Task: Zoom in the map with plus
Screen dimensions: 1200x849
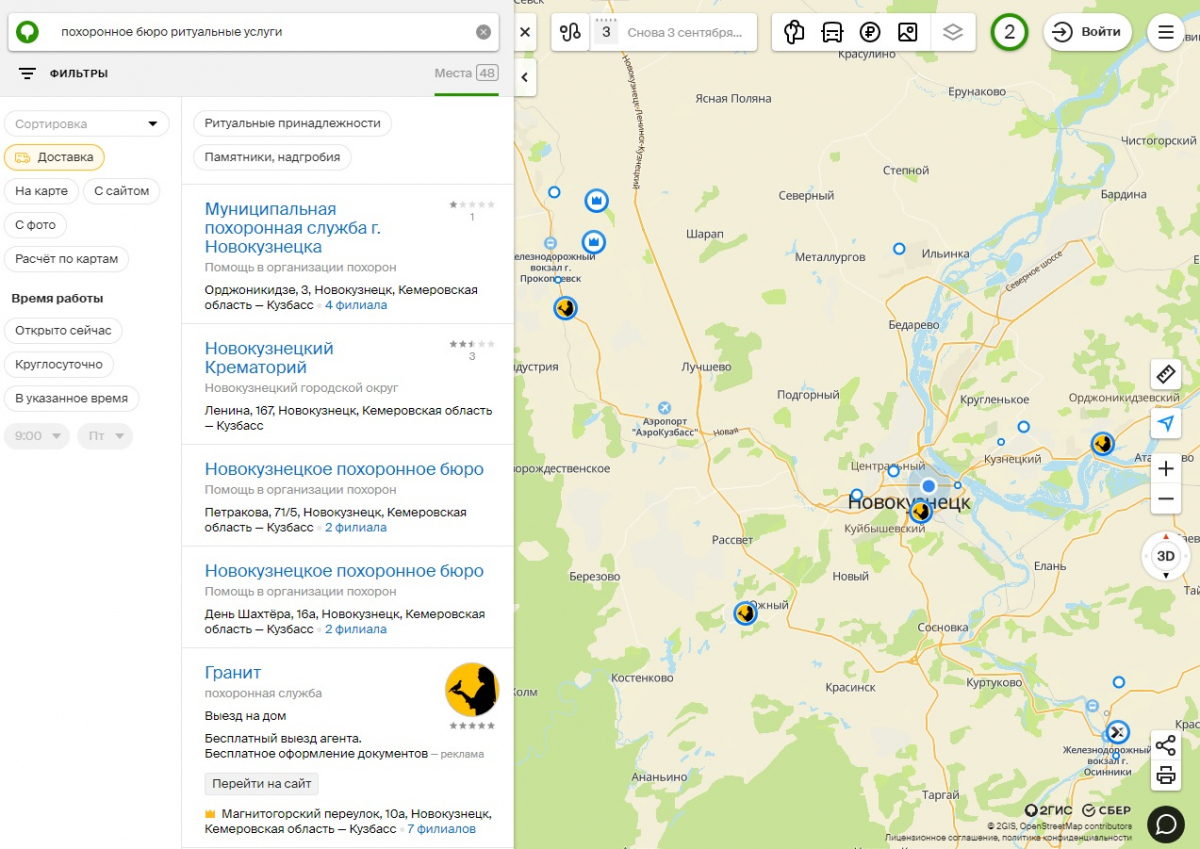Action: (1166, 469)
